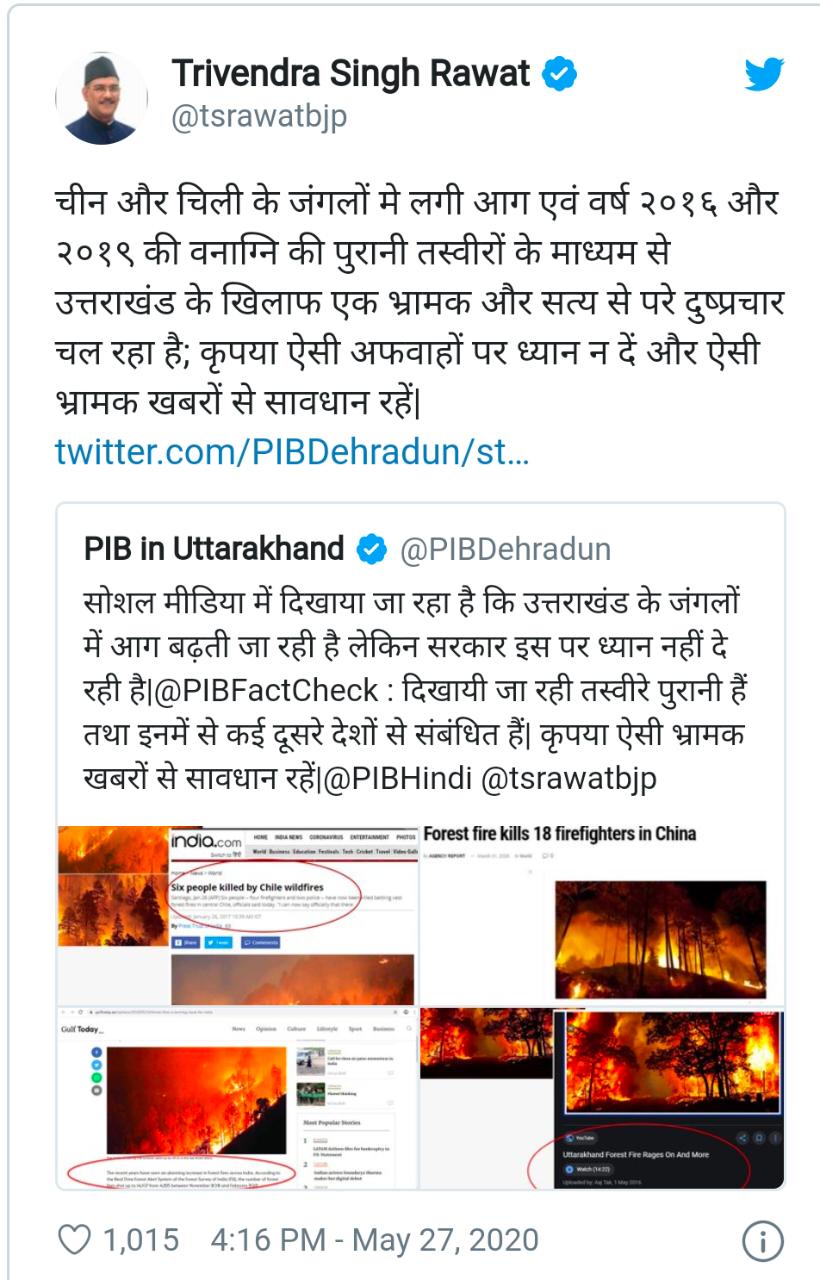Open Trivendra Singh Rawat's profile picture
Image resolution: width=820 pixels, height=1280 pixels.
coord(101,98)
